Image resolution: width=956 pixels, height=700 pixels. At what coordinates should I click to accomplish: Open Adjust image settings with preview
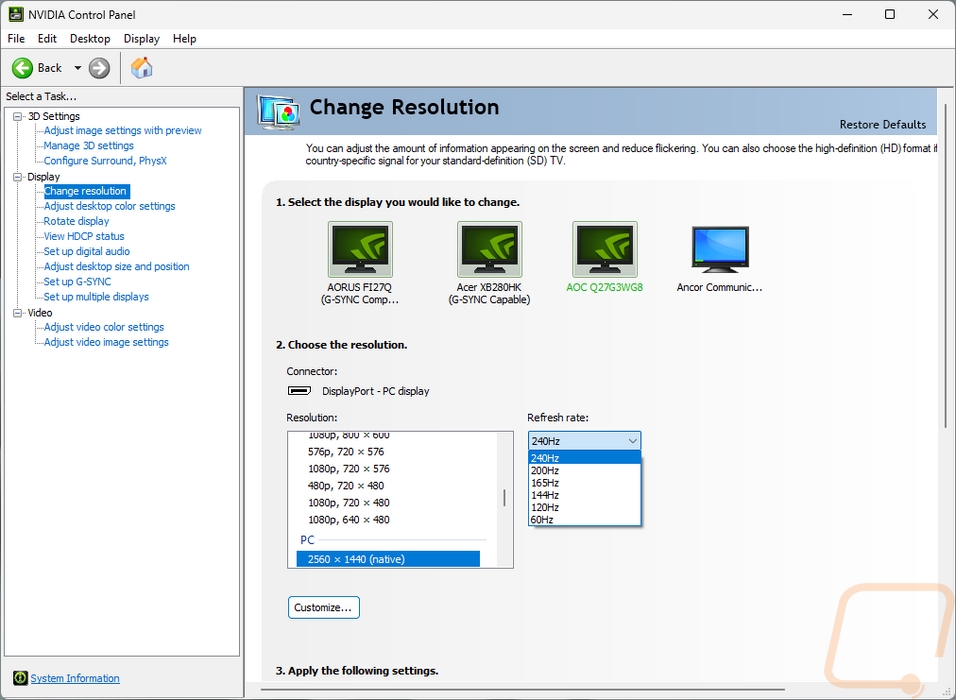click(x=123, y=130)
